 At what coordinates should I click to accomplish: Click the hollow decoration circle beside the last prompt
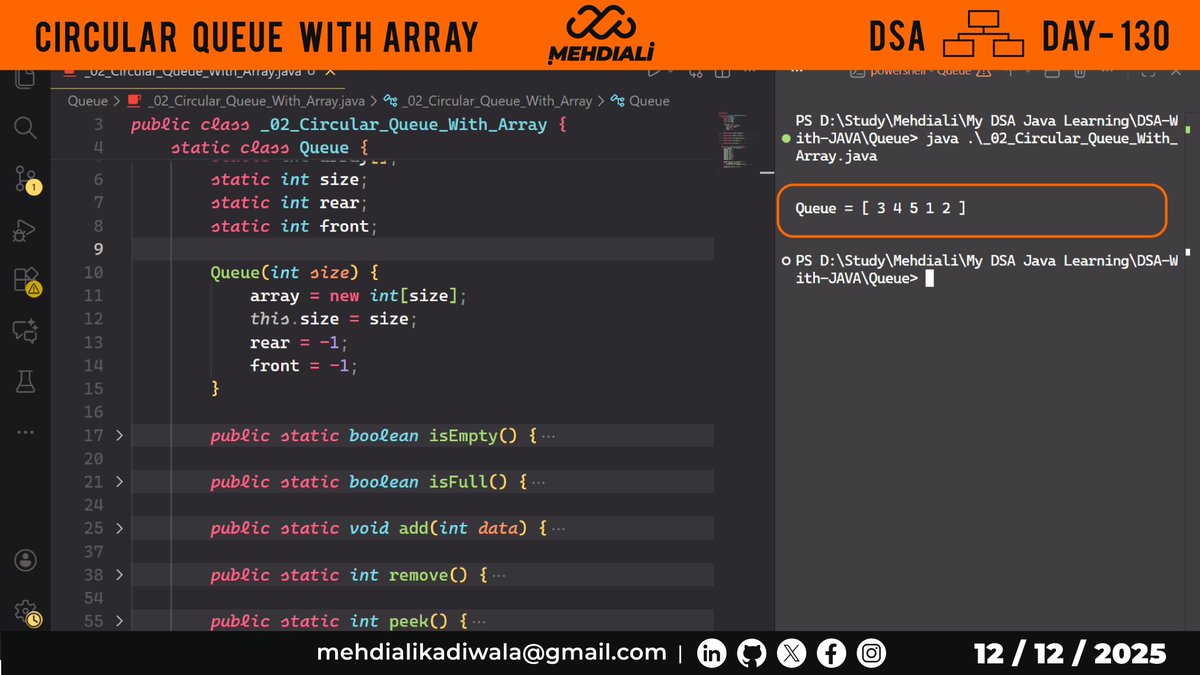click(786, 261)
